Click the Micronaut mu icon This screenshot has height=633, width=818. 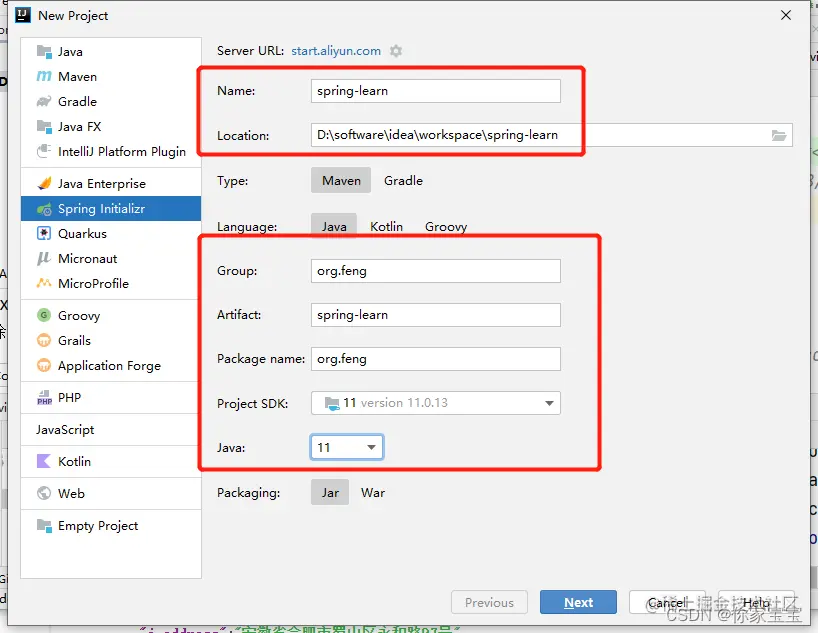coord(44,258)
